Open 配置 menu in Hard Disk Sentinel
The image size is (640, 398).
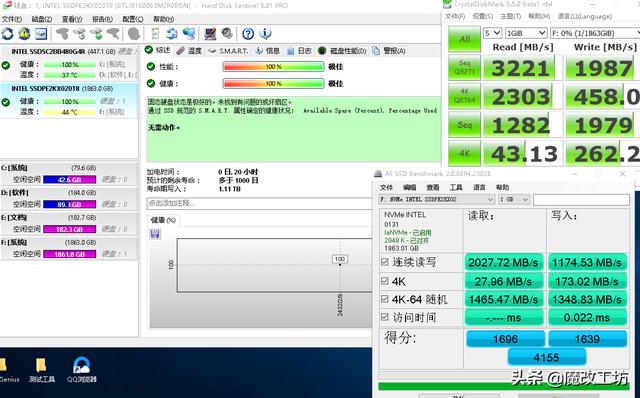pyautogui.click(x=133, y=19)
